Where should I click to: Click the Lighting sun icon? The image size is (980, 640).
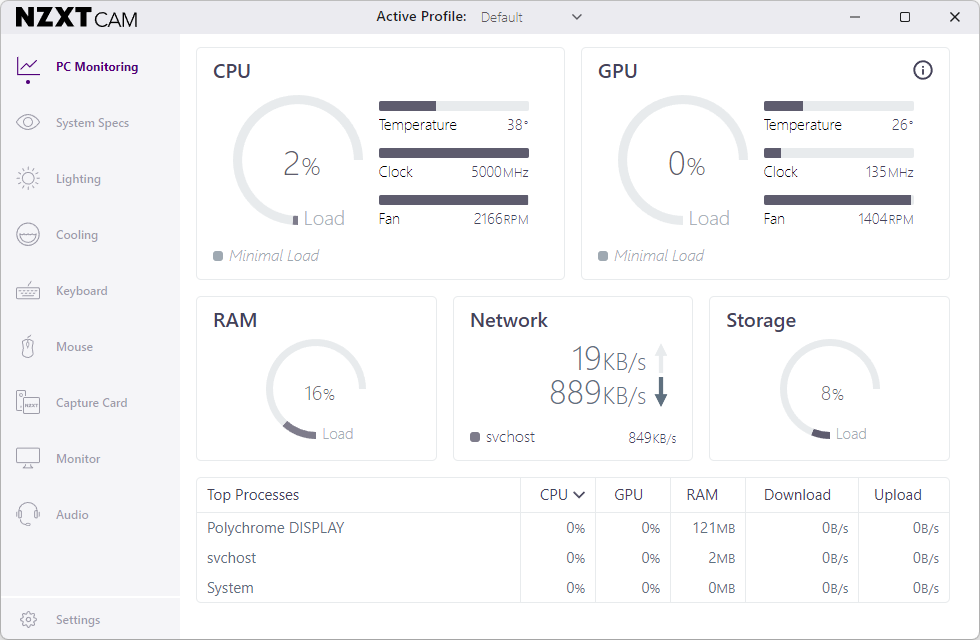pyautogui.click(x=28, y=179)
